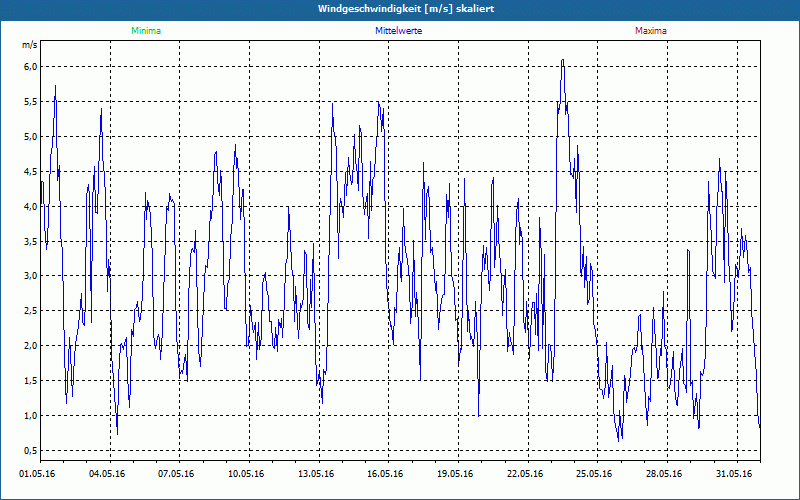This screenshot has height=500, width=800.
Task: Click the 25.05.16 date label
Action: (594, 474)
